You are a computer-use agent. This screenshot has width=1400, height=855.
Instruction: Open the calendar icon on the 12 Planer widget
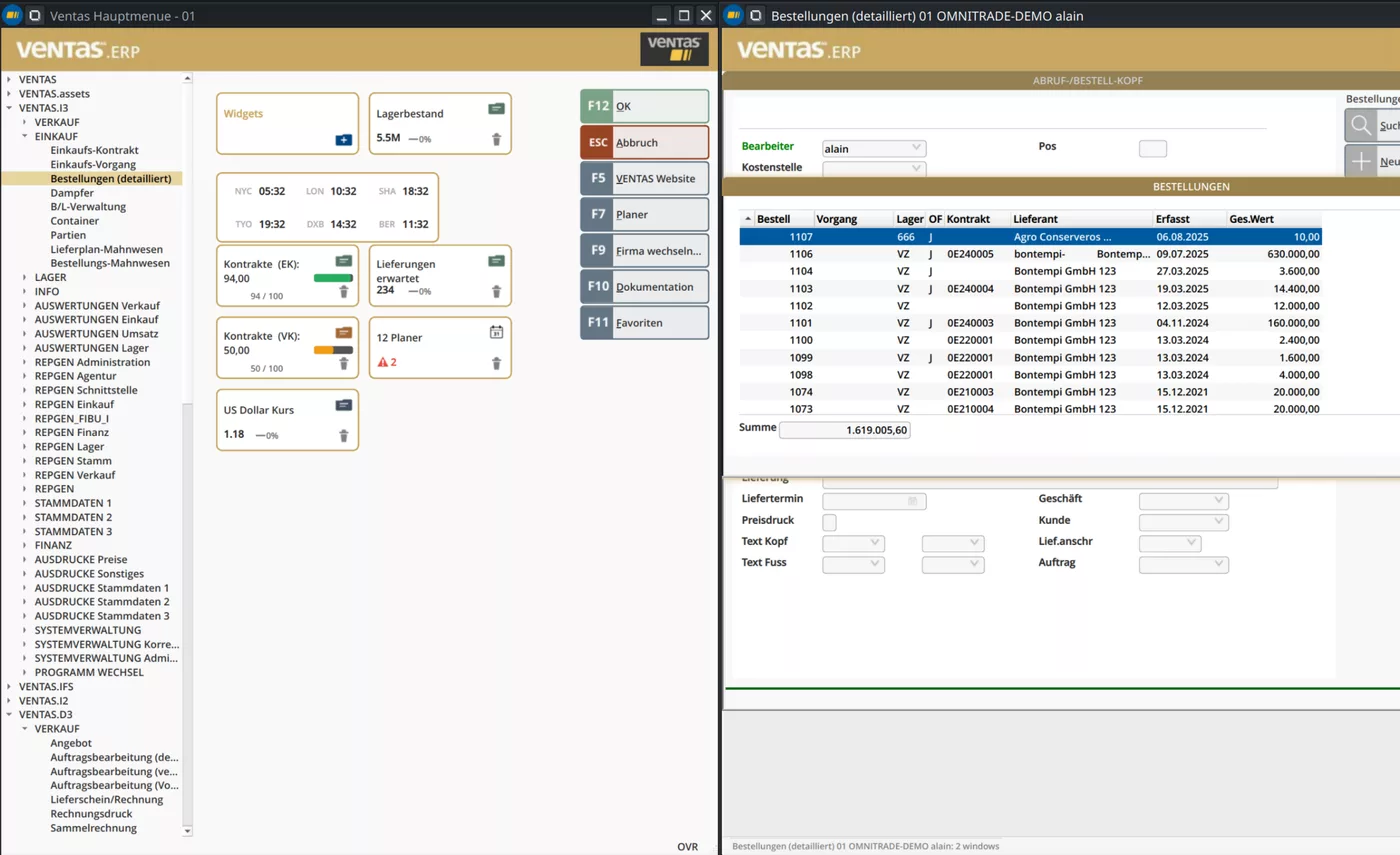496,332
